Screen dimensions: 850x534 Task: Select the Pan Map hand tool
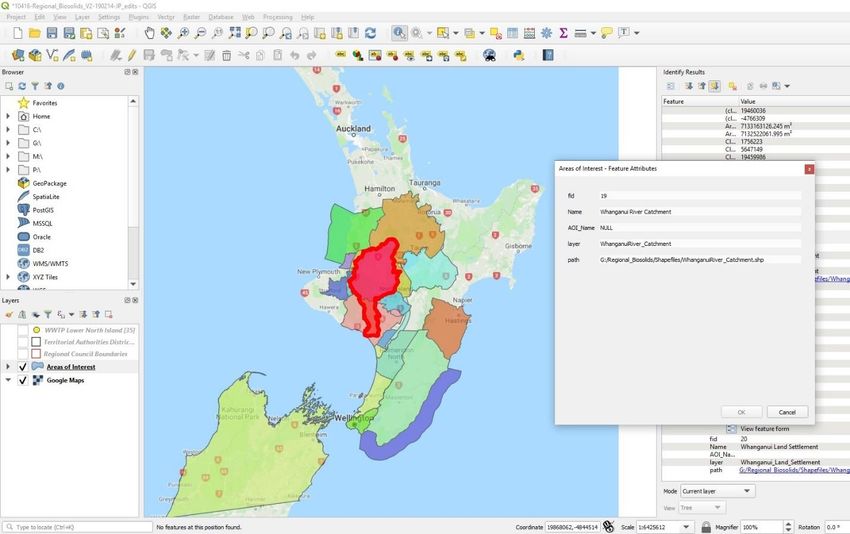[x=149, y=33]
